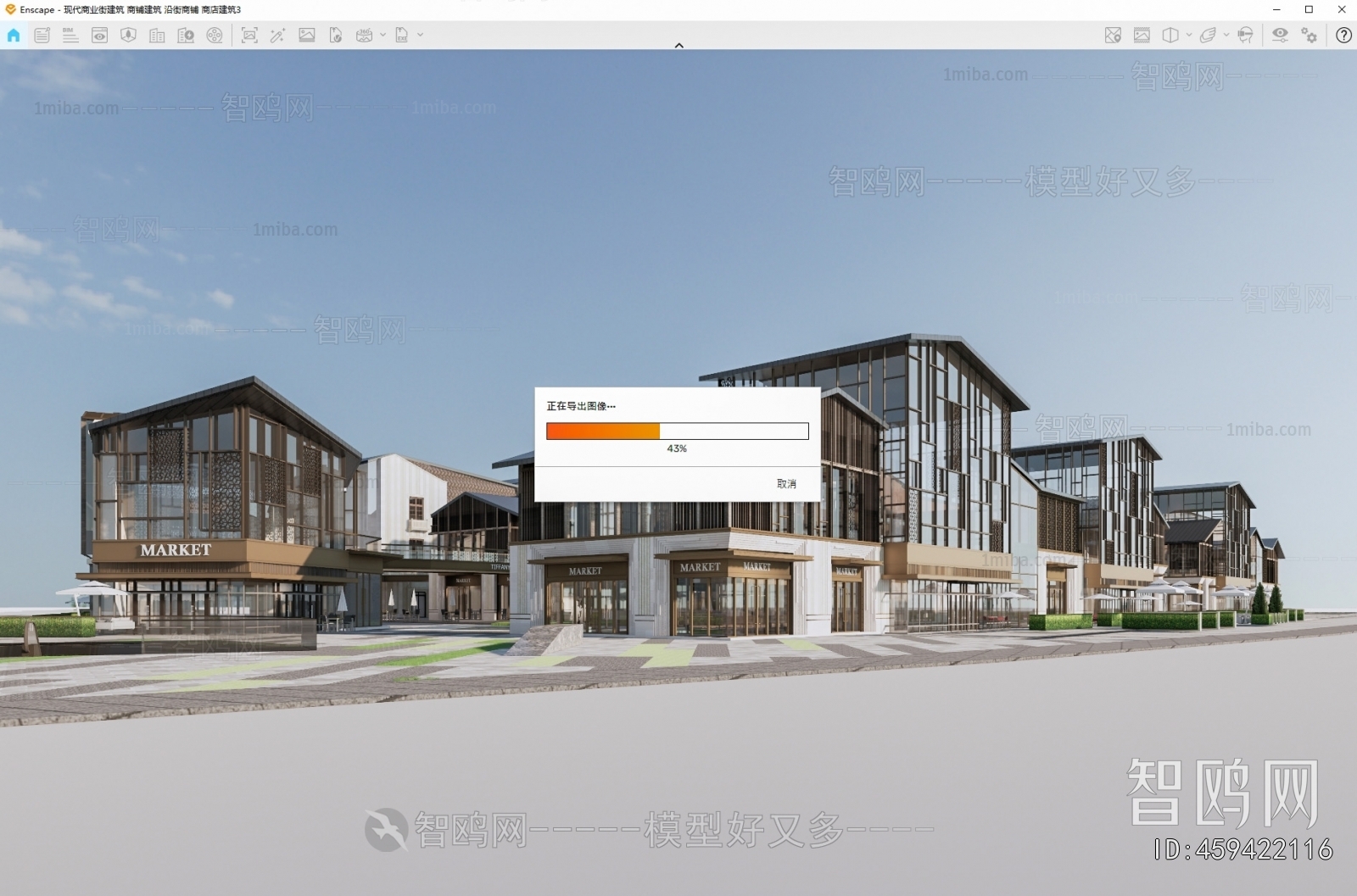1357x896 pixels.
Task: Open the help question mark icon
Action: [1343, 35]
